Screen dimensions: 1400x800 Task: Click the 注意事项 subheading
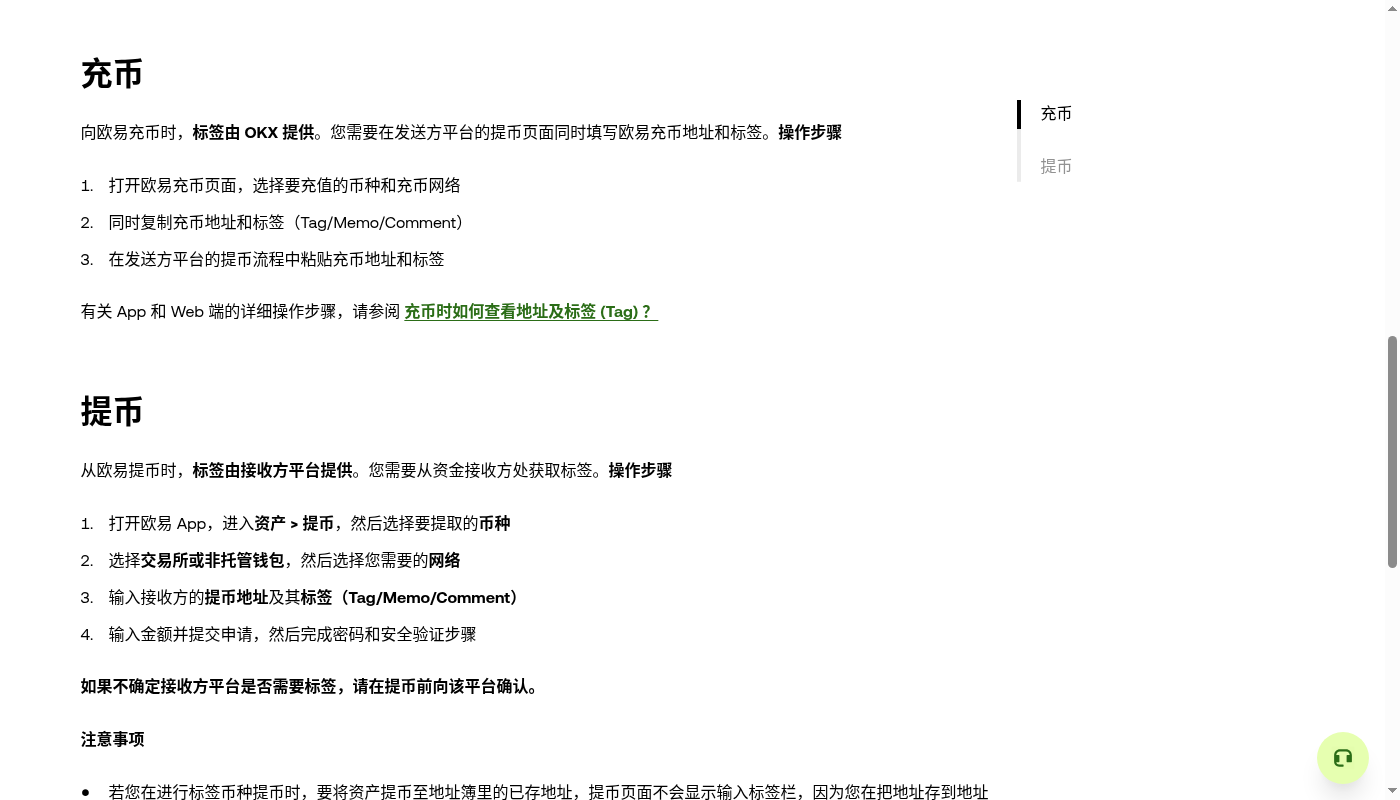pos(113,740)
